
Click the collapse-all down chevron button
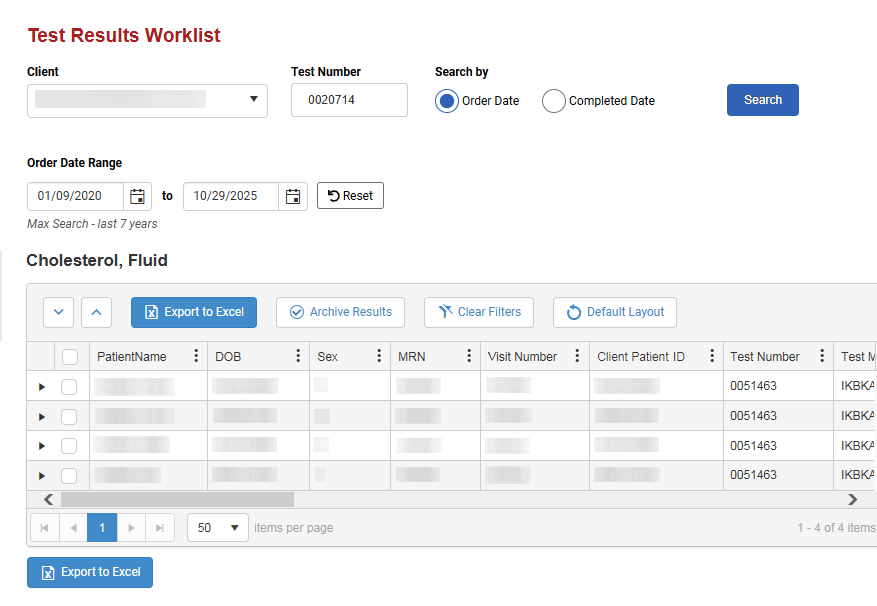click(58, 312)
